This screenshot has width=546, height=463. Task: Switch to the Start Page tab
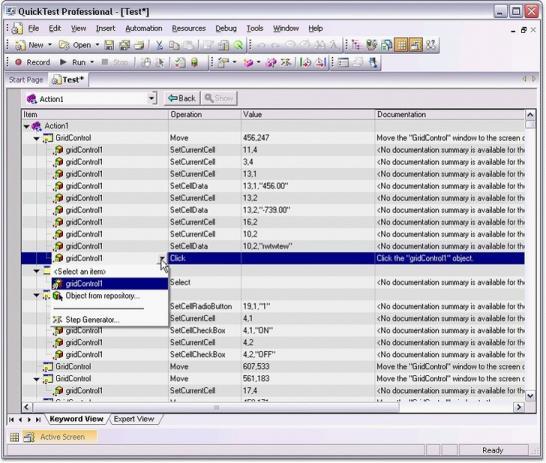point(26,80)
